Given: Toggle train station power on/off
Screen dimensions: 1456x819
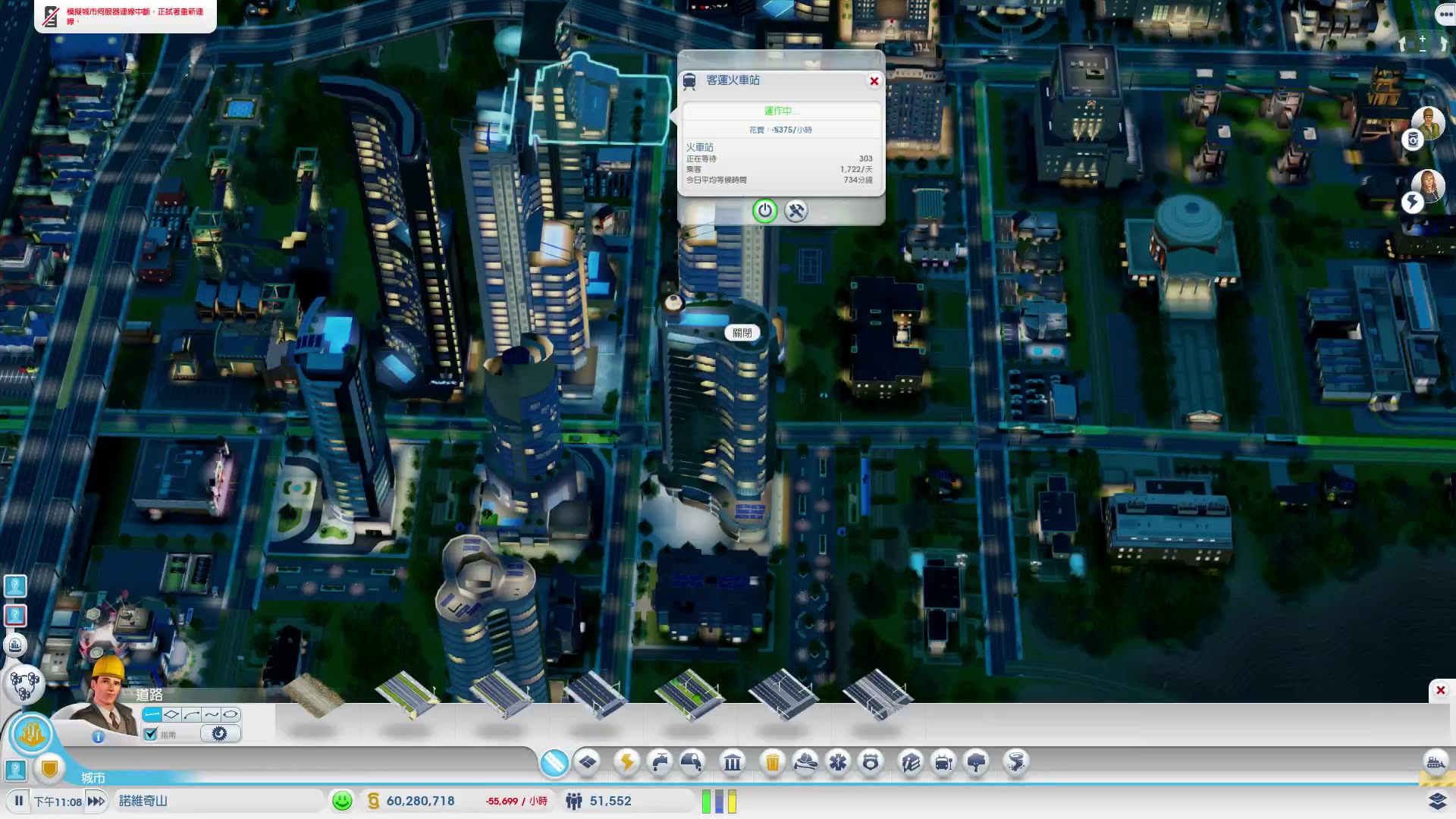Looking at the screenshot, I should [764, 211].
